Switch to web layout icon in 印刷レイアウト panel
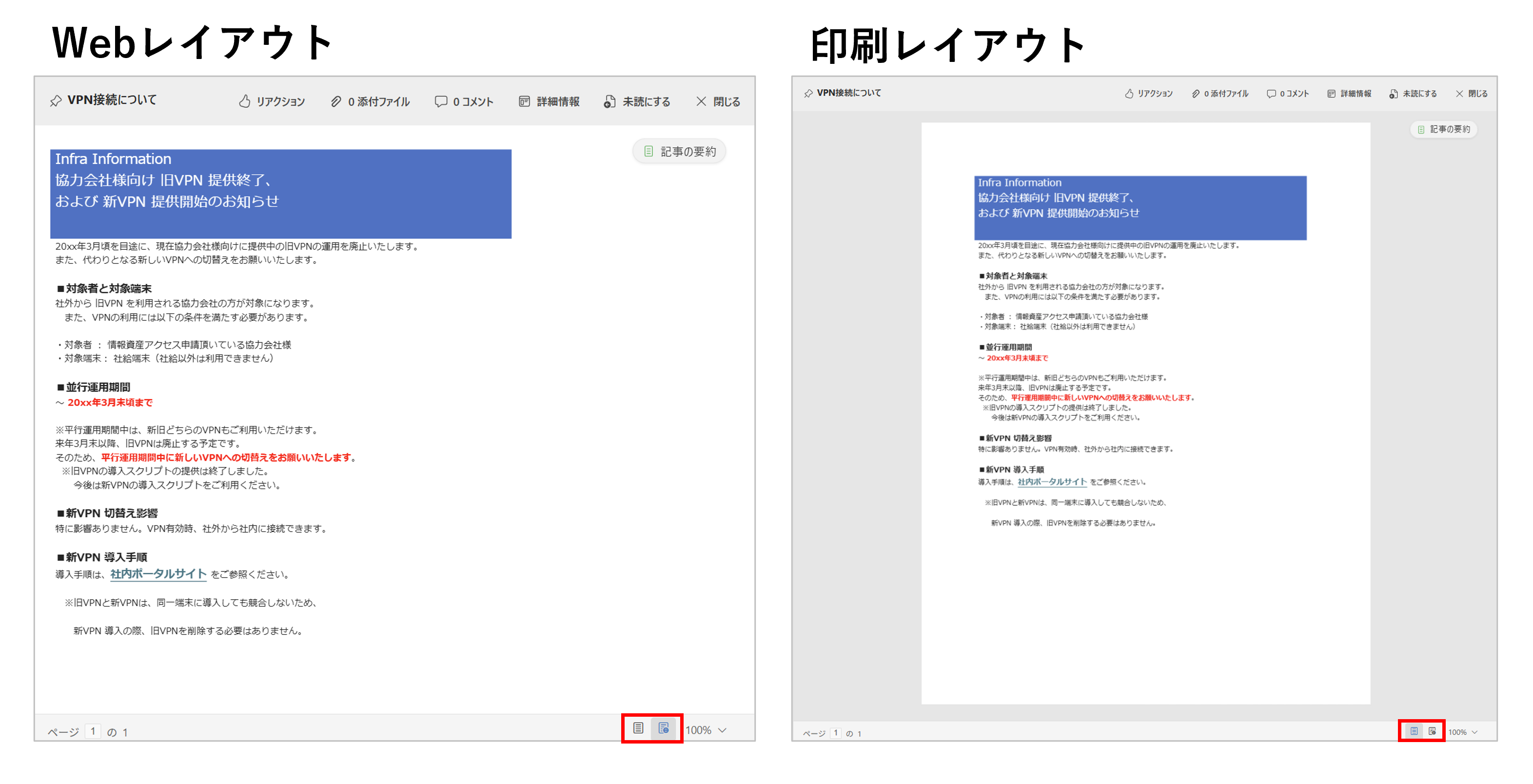 (x=1432, y=731)
